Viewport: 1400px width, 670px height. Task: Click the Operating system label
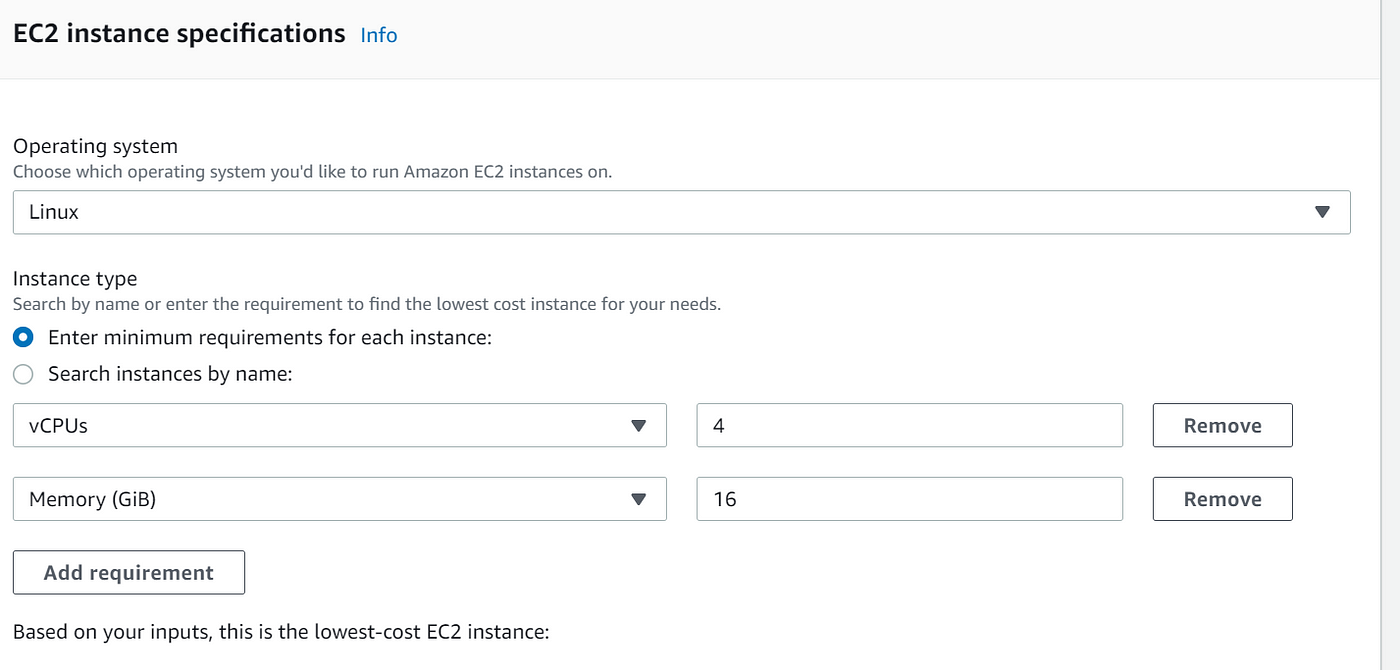pyautogui.click(x=95, y=146)
